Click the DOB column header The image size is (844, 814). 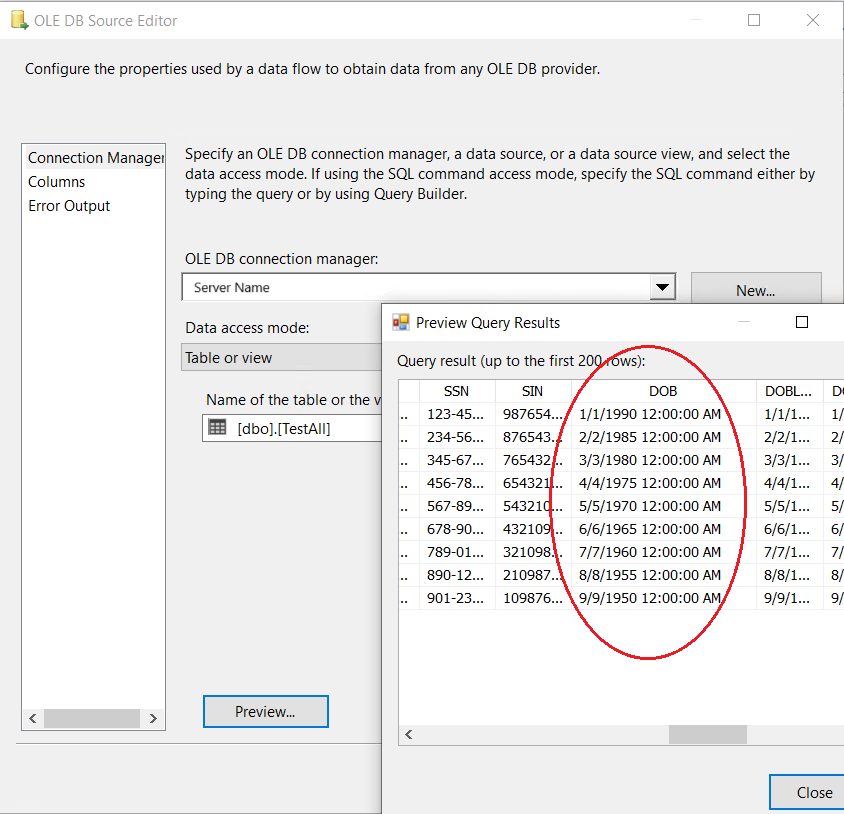(x=663, y=391)
